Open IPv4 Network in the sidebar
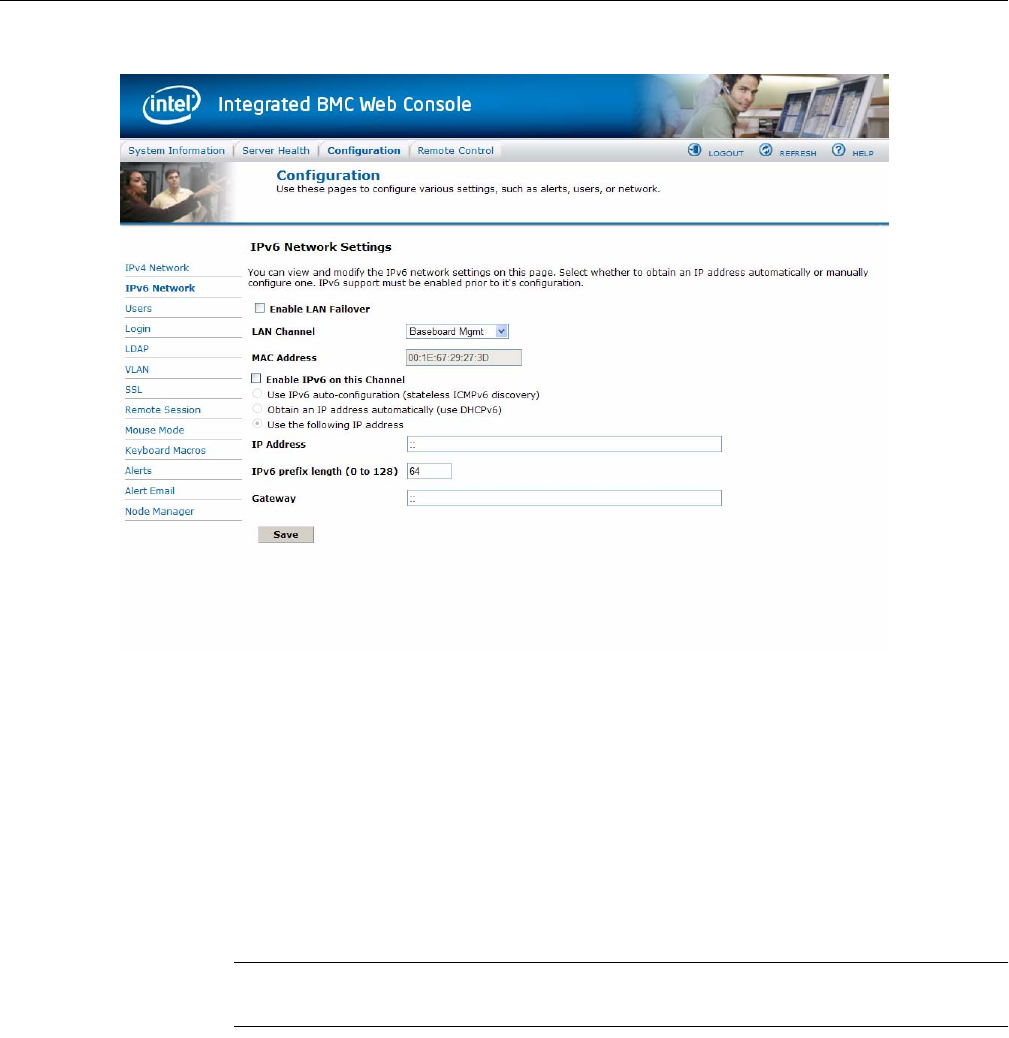The height and width of the screenshot is (1038, 1009). point(157,268)
